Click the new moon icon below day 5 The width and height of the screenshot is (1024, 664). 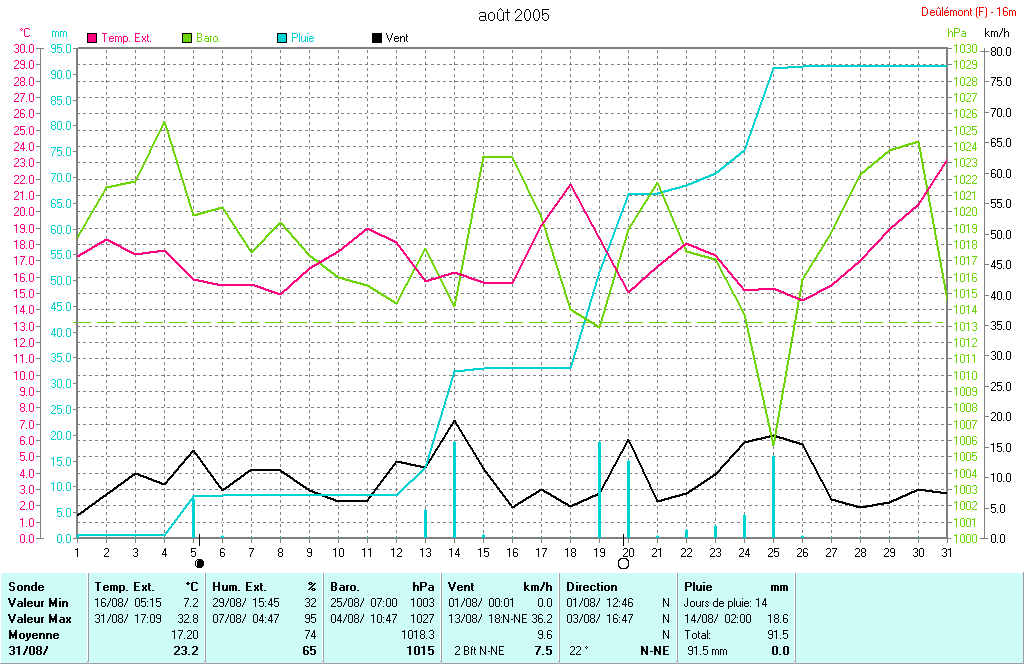pyautogui.click(x=199, y=563)
